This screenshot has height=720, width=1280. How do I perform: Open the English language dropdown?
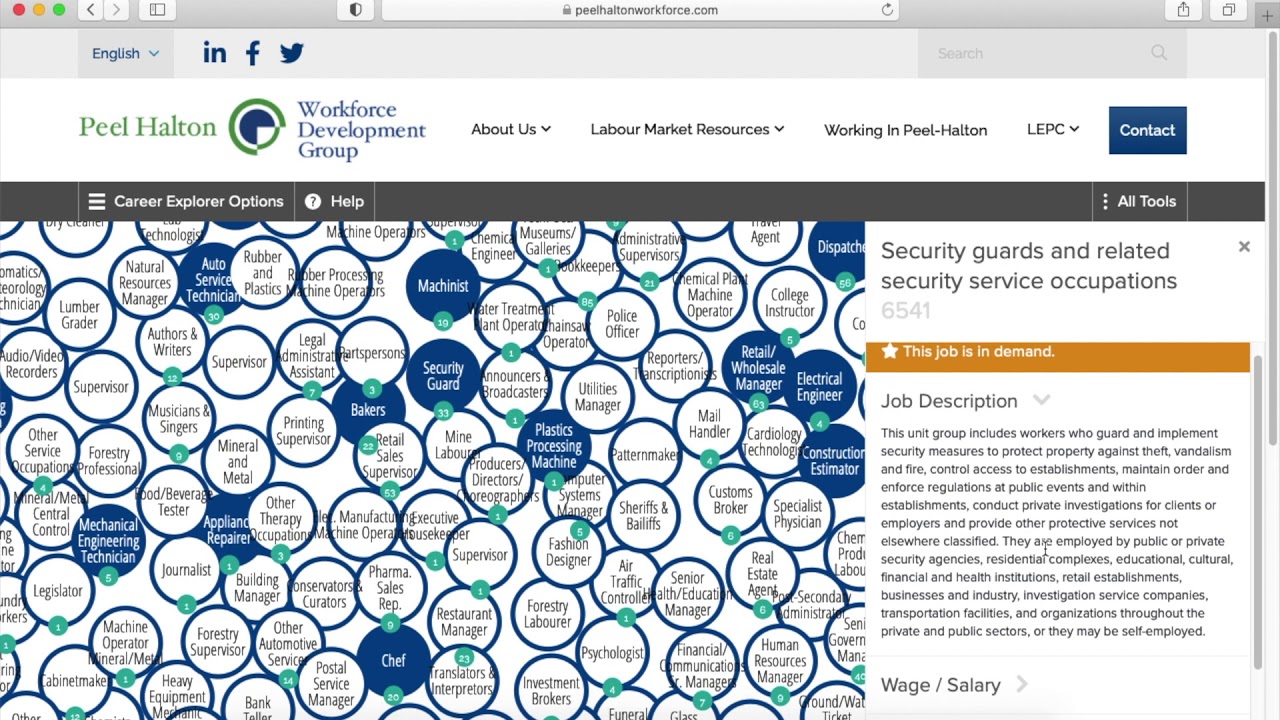coord(125,53)
